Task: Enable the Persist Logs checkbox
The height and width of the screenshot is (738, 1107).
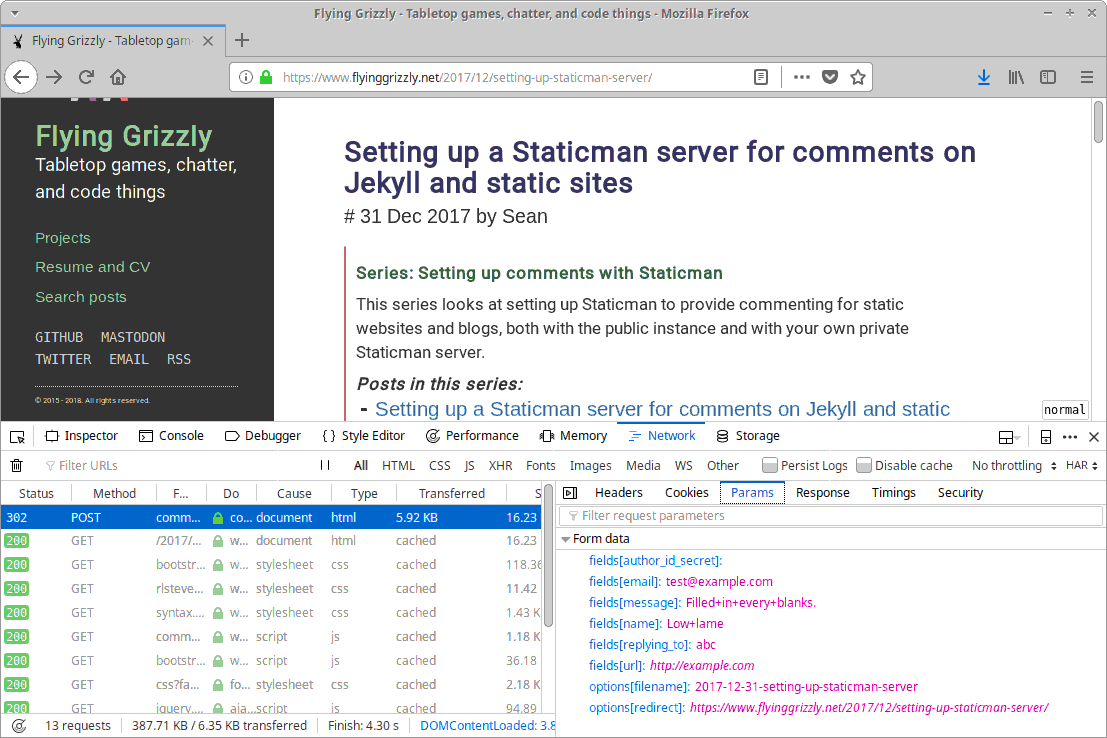Action: (x=769, y=466)
